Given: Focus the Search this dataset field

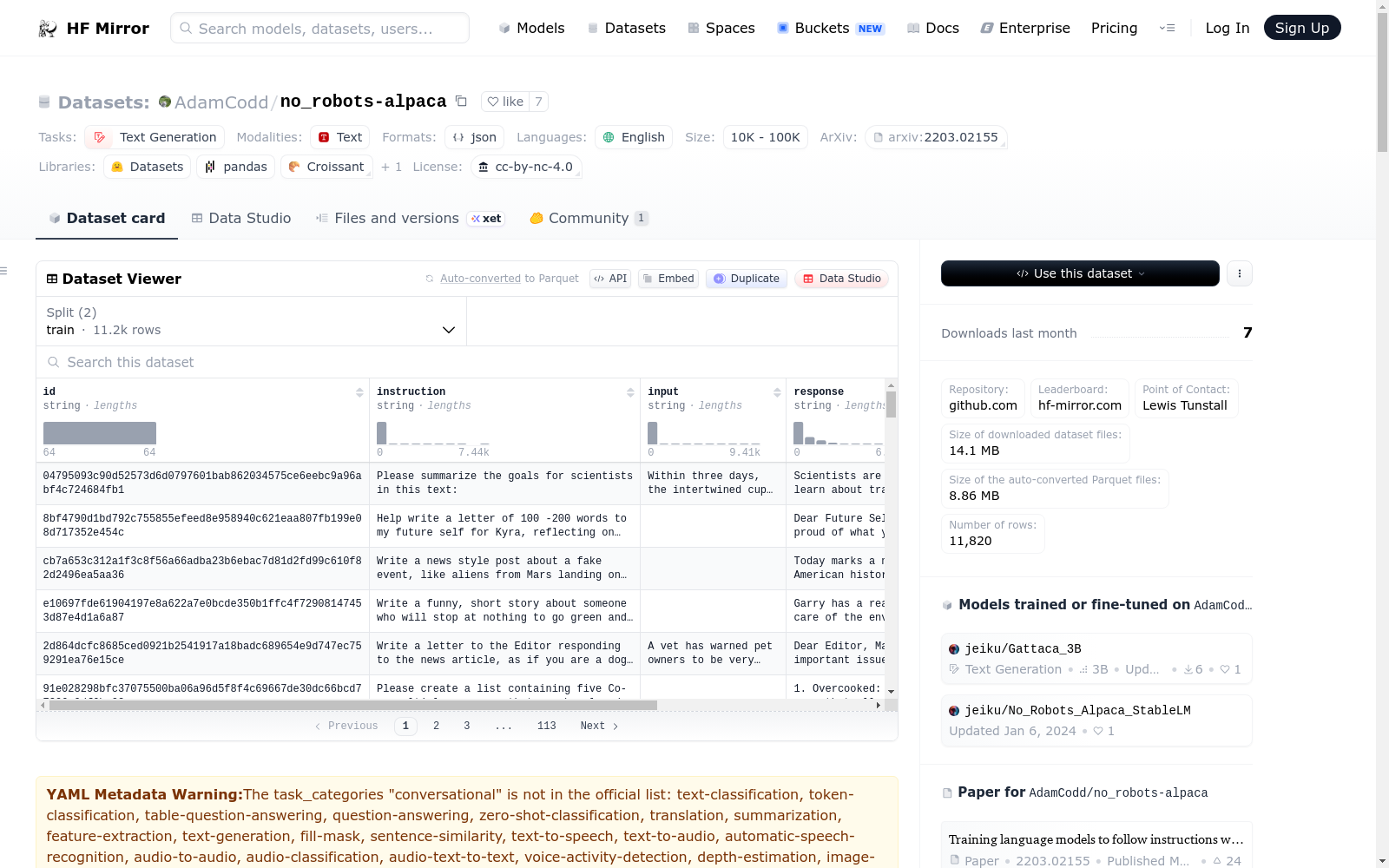Looking at the screenshot, I should tap(467, 362).
